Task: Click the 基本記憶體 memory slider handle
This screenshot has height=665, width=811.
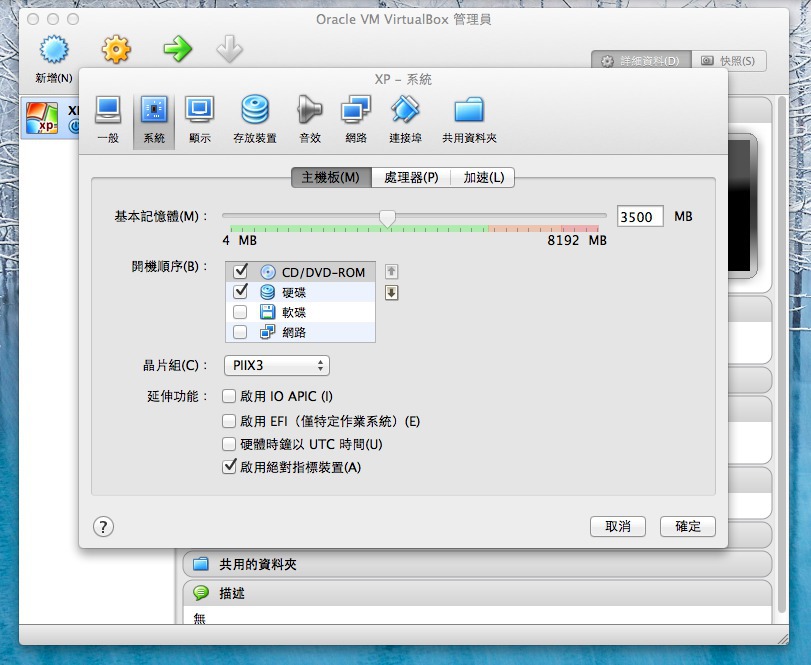Action: tap(387, 218)
